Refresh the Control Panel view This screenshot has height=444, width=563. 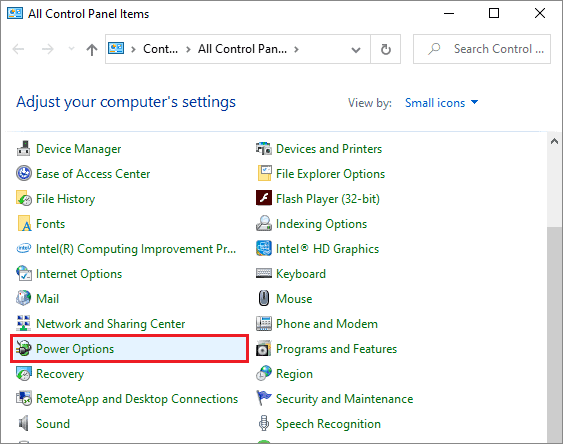[x=386, y=49]
